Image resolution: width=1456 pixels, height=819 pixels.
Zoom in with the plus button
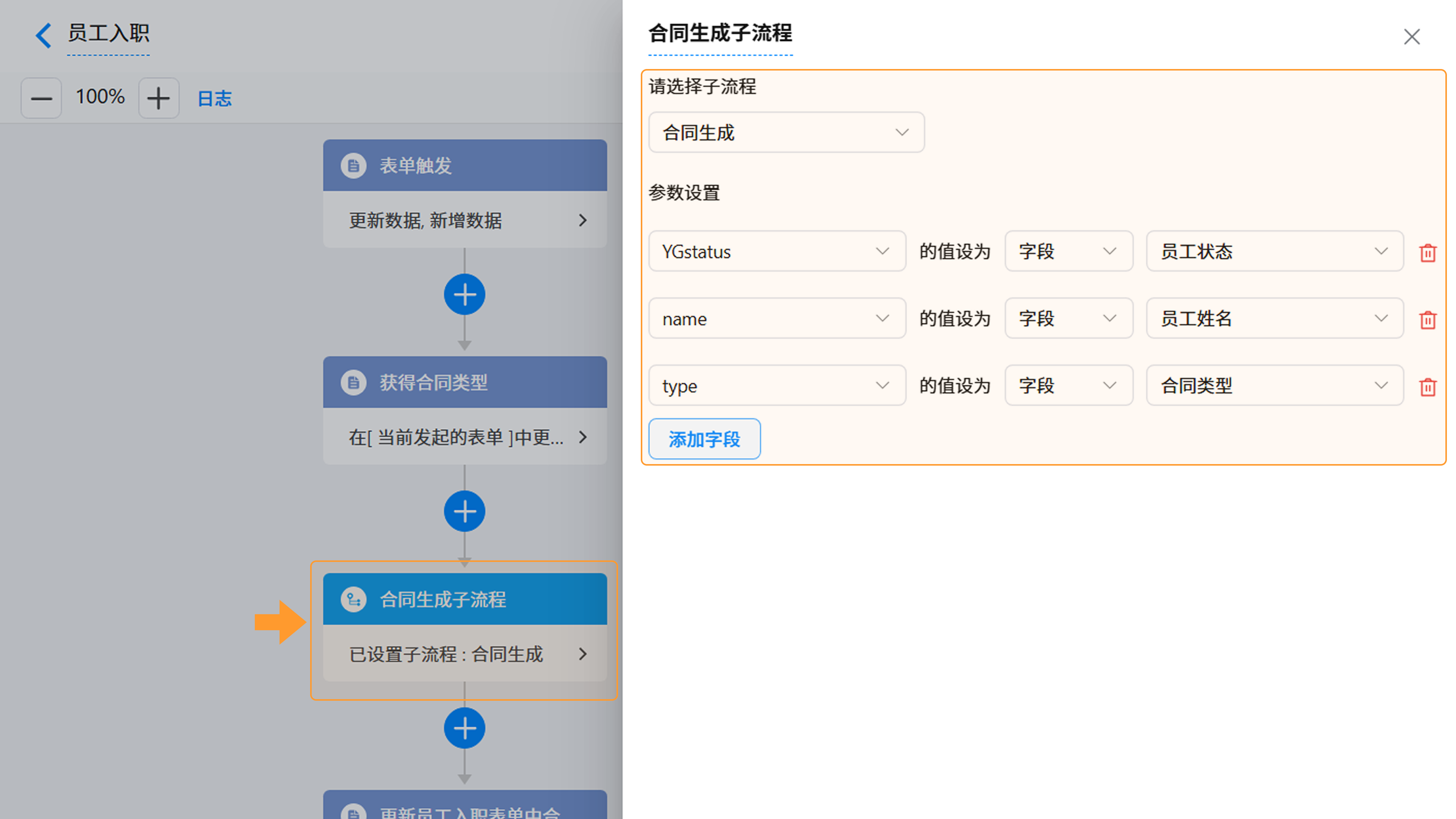(x=159, y=98)
